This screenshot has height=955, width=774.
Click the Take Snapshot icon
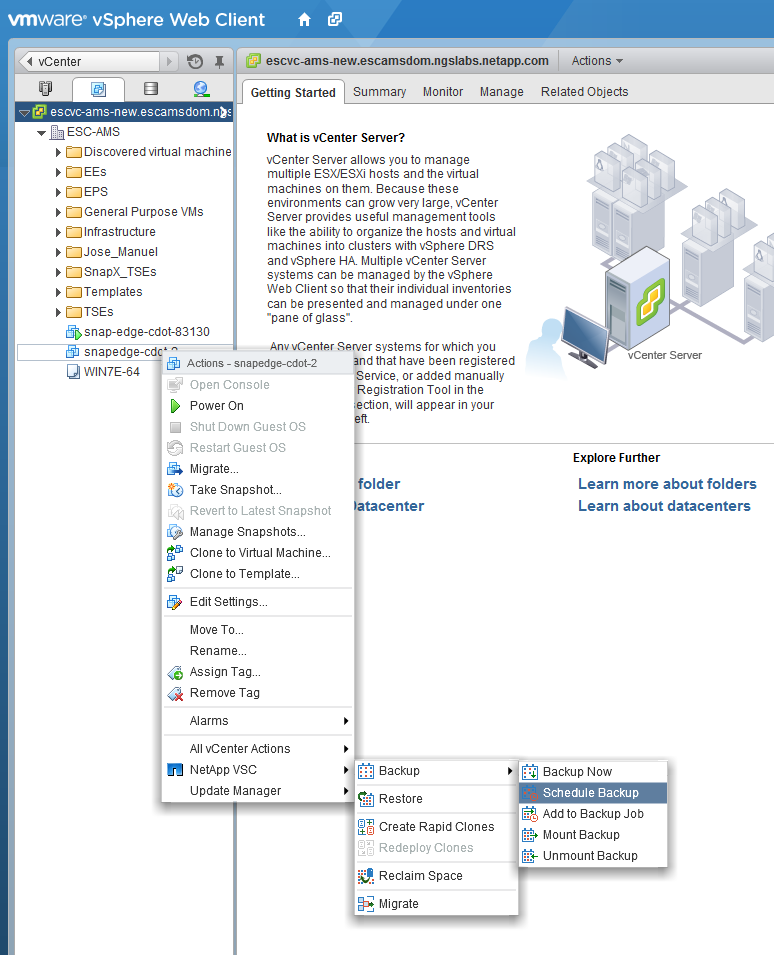pos(175,490)
